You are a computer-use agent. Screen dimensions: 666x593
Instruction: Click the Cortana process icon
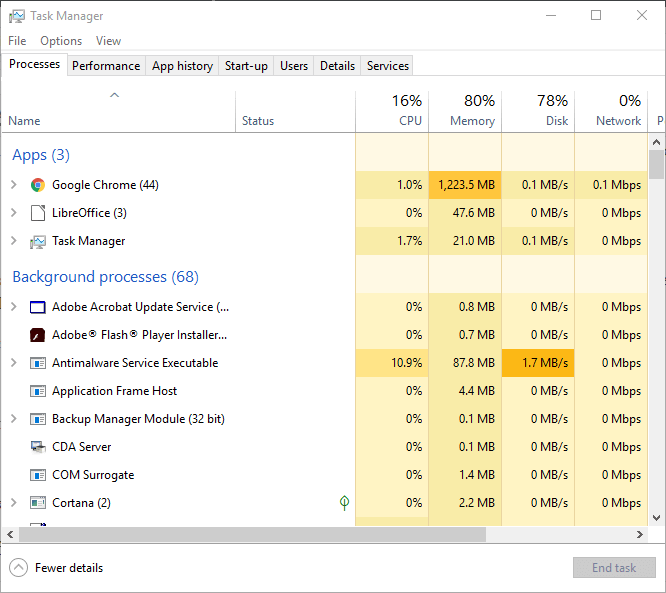point(38,503)
